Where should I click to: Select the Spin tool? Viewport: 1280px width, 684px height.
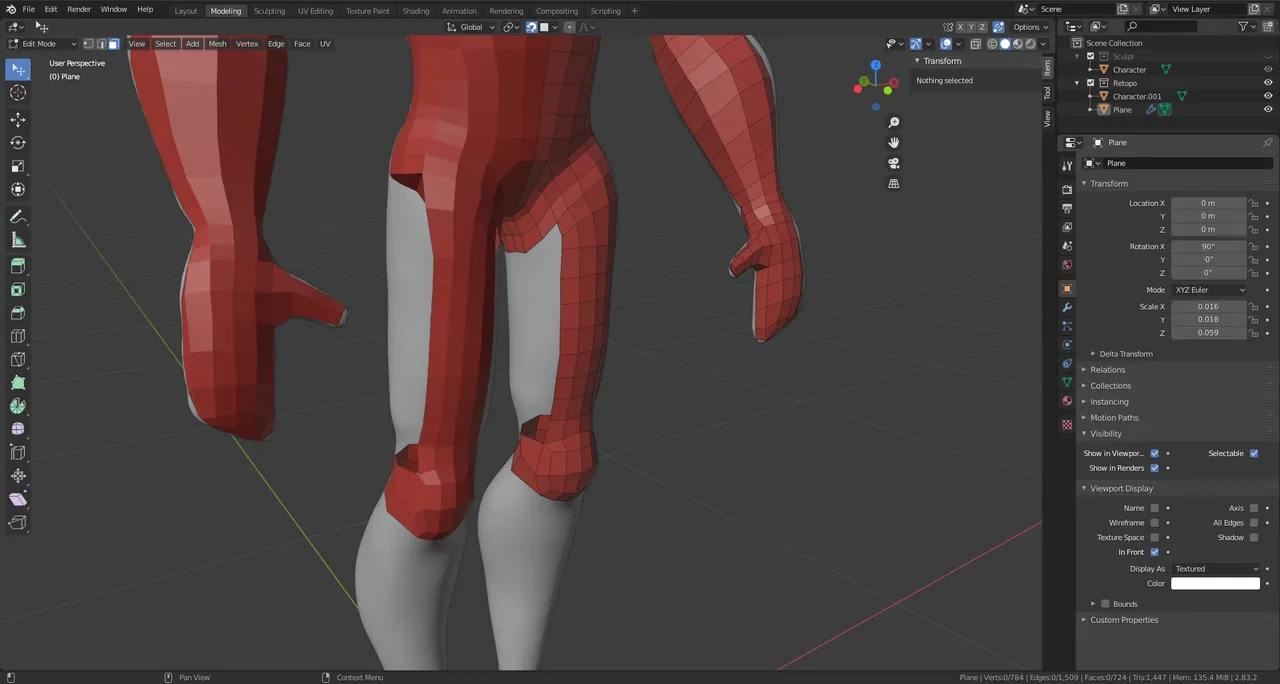[18, 406]
